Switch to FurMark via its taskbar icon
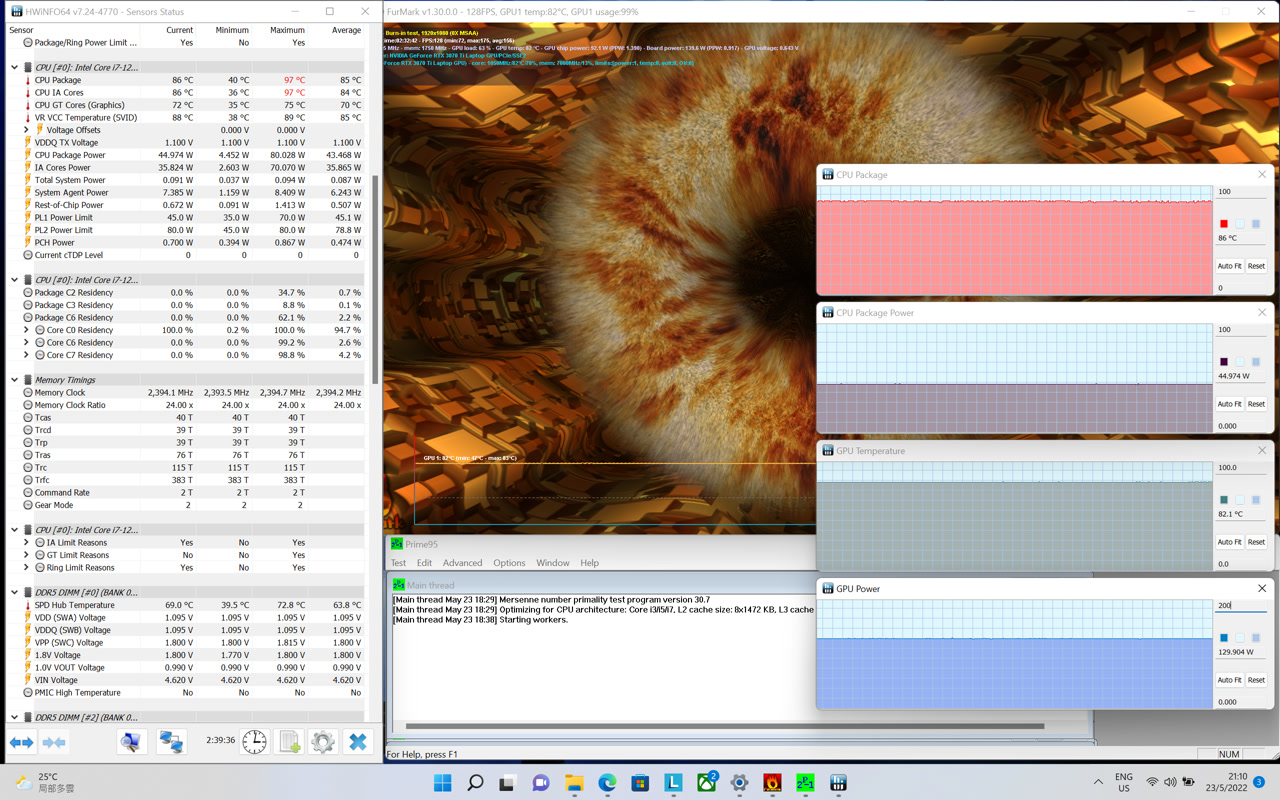This screenshot has height=800, width=1280. (x=772, y=783)
